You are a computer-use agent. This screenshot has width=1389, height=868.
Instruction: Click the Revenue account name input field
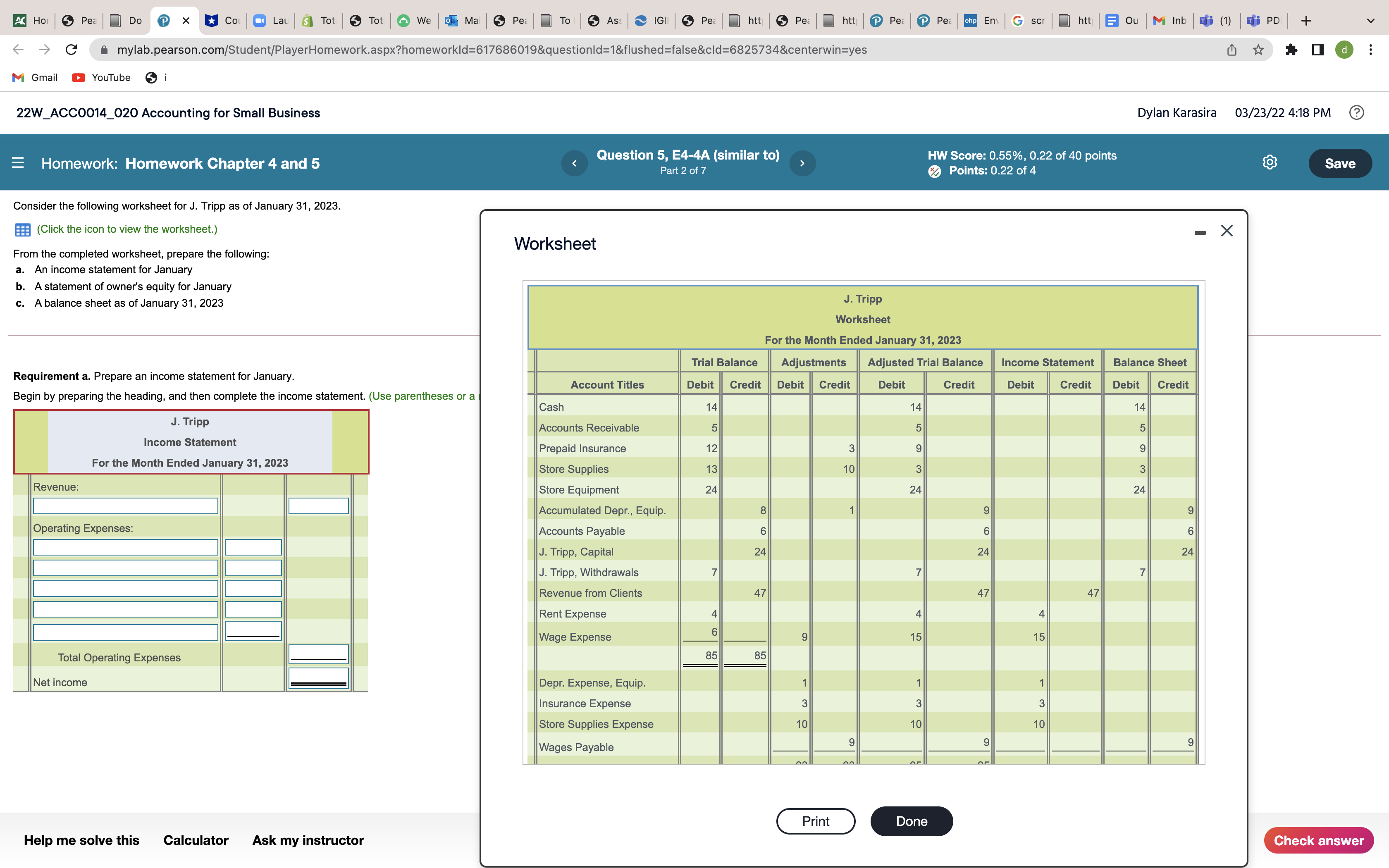click(x=125, y=506)
